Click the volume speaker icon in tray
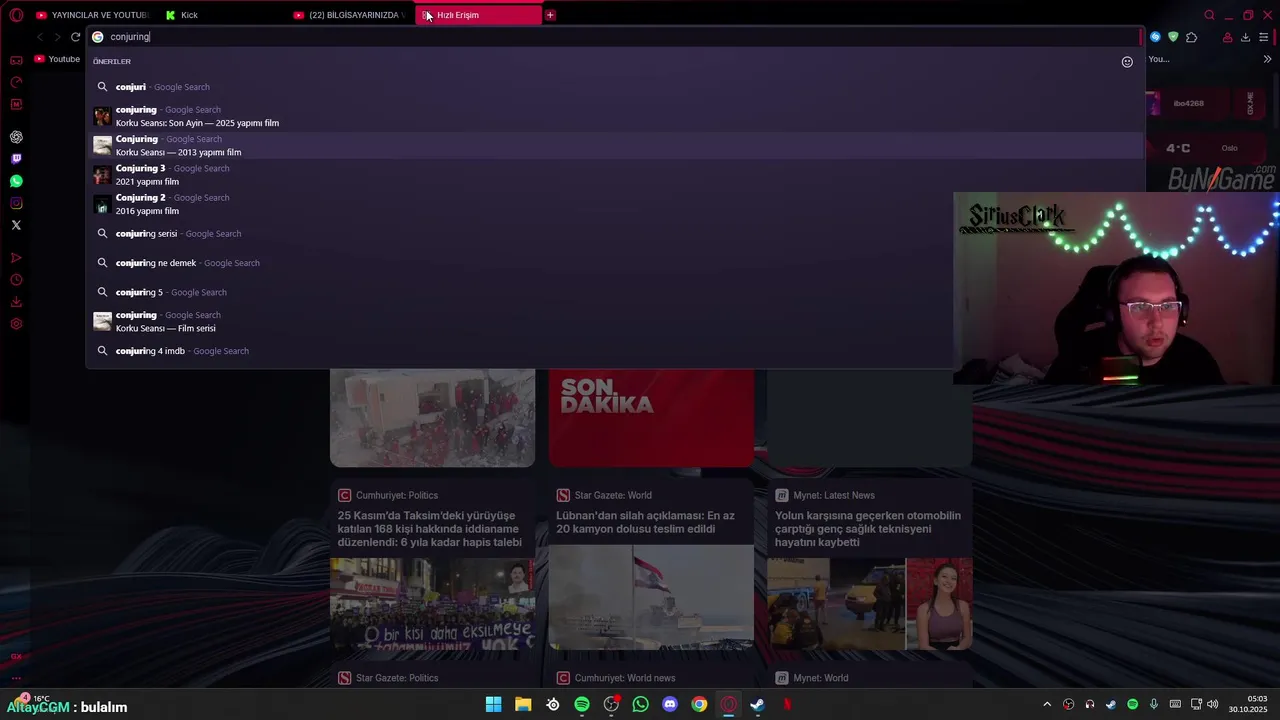 click(1213, 705)
